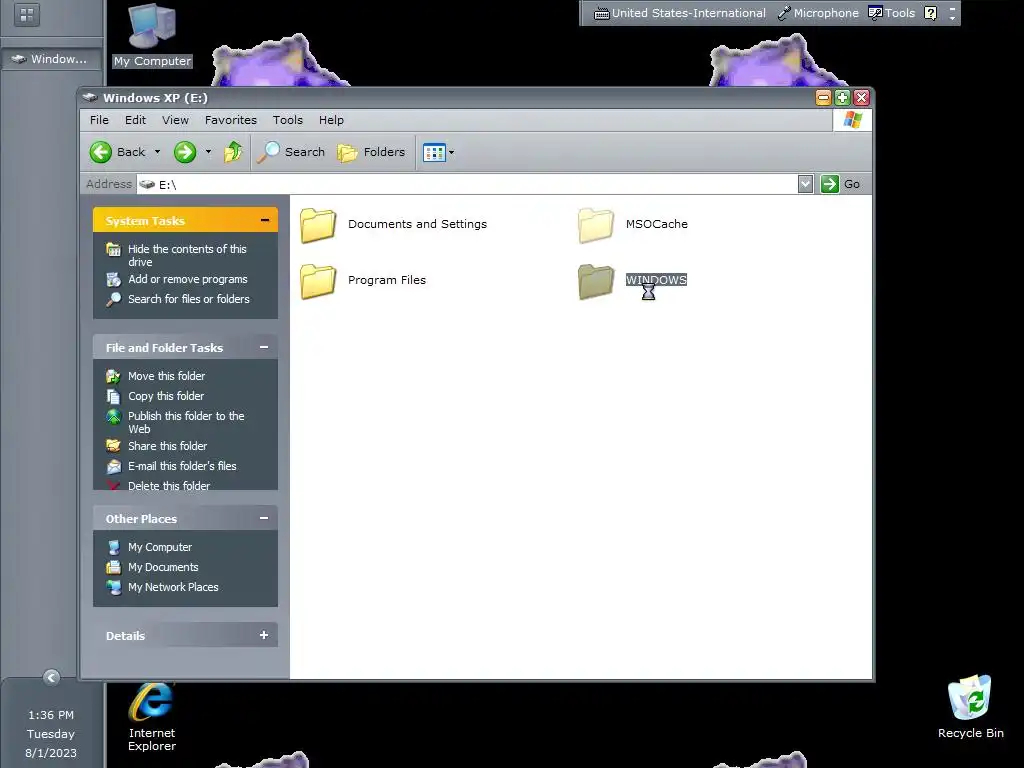Open the View menu
The height and width of the screenshot is (768, 1024).
[175, 120]
